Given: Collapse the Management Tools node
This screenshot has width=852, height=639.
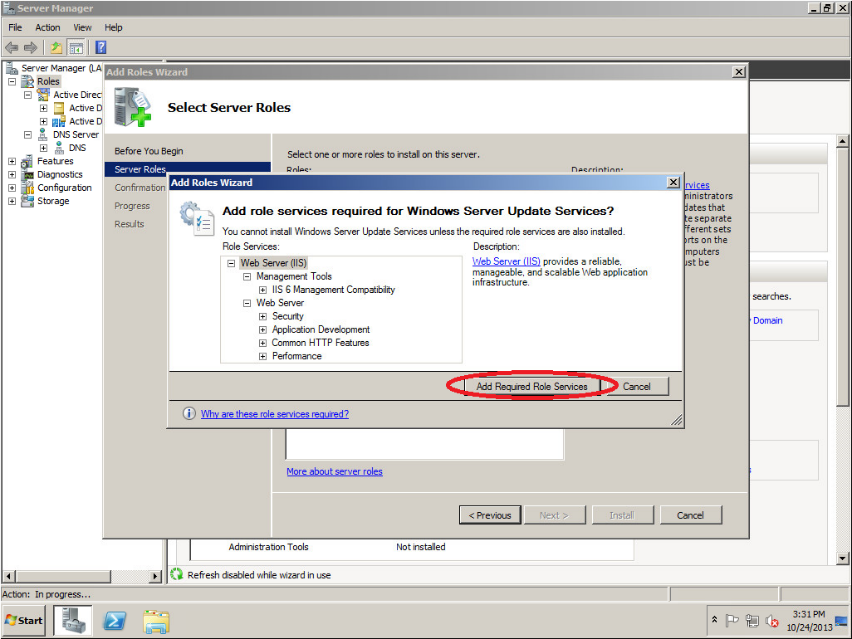Looking at the screenshot, I should (x=247, y=277).
